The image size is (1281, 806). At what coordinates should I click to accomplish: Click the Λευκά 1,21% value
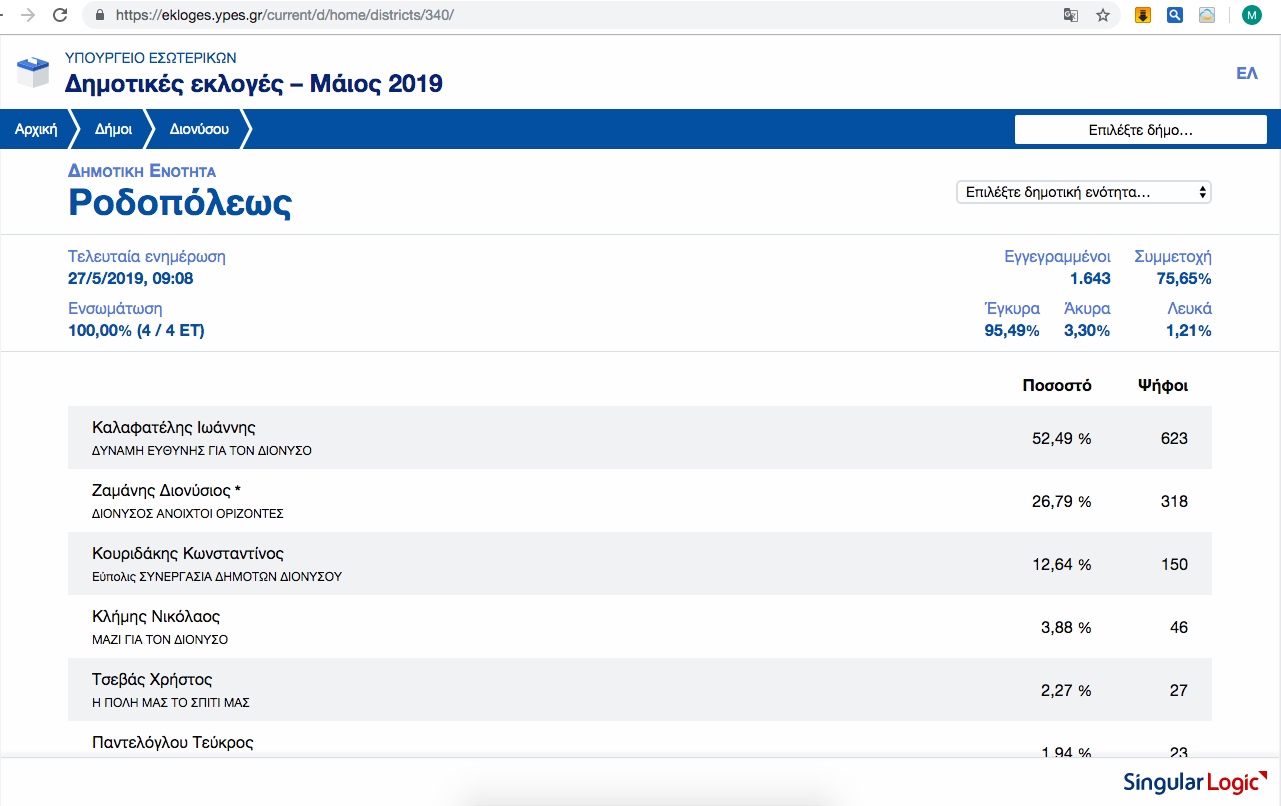1189,331
